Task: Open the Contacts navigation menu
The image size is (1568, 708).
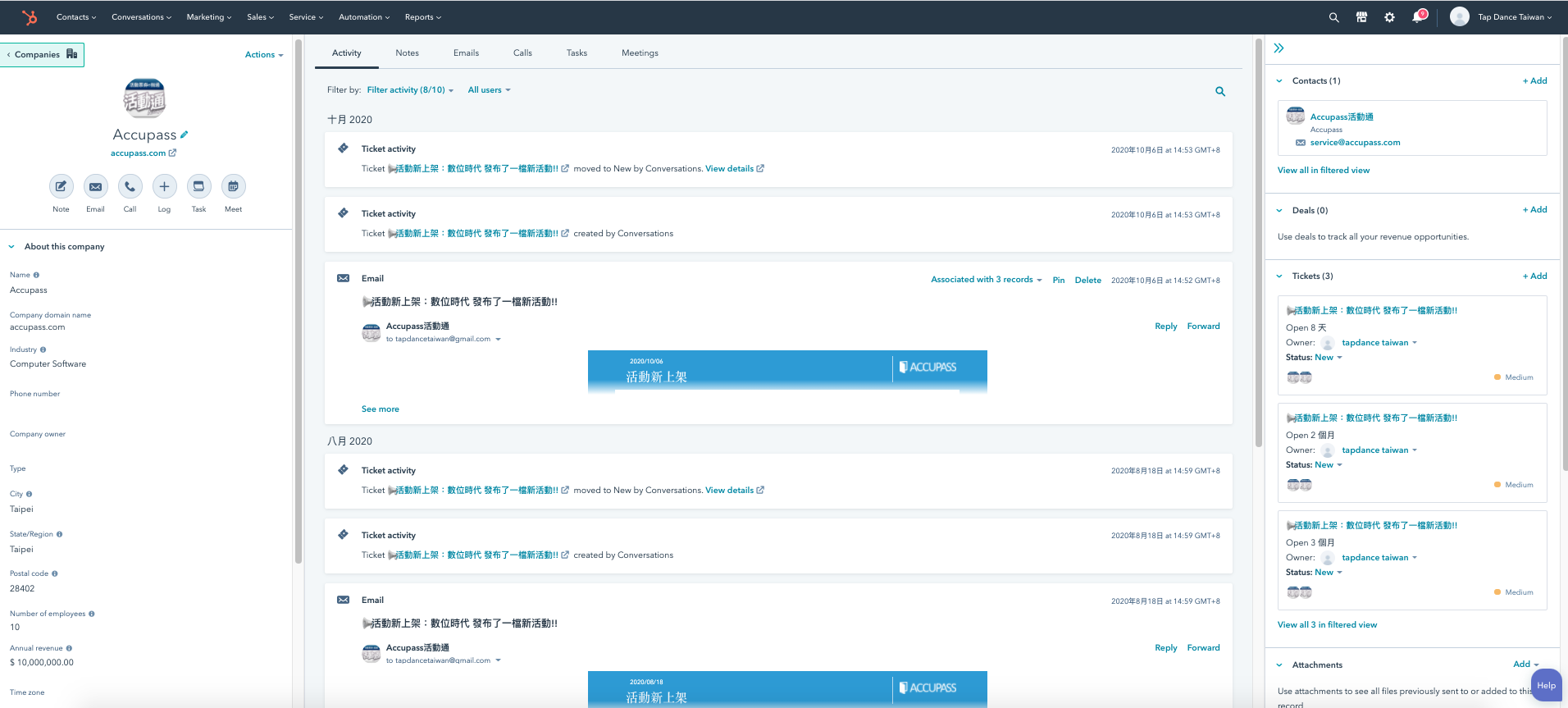Action: point(75,17)
